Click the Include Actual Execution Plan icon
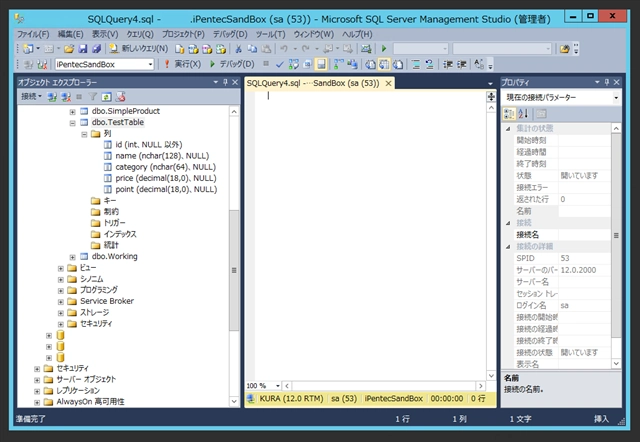The image size is (640, 442). 338,64
